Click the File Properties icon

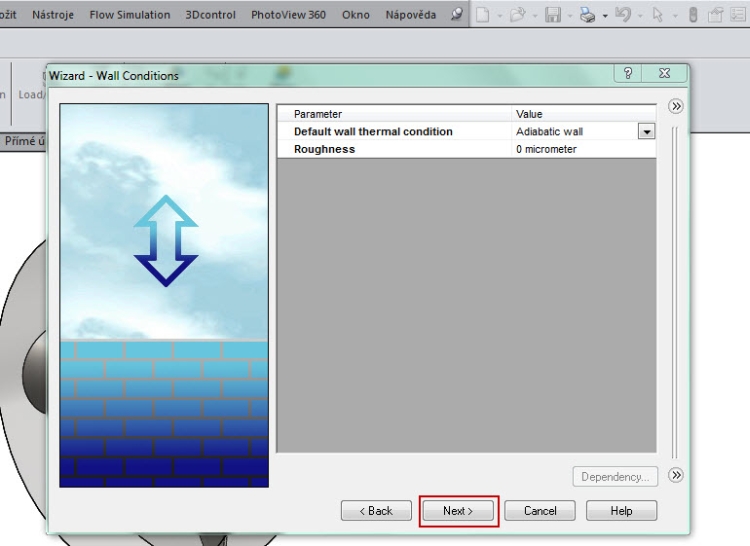(715, 15)
